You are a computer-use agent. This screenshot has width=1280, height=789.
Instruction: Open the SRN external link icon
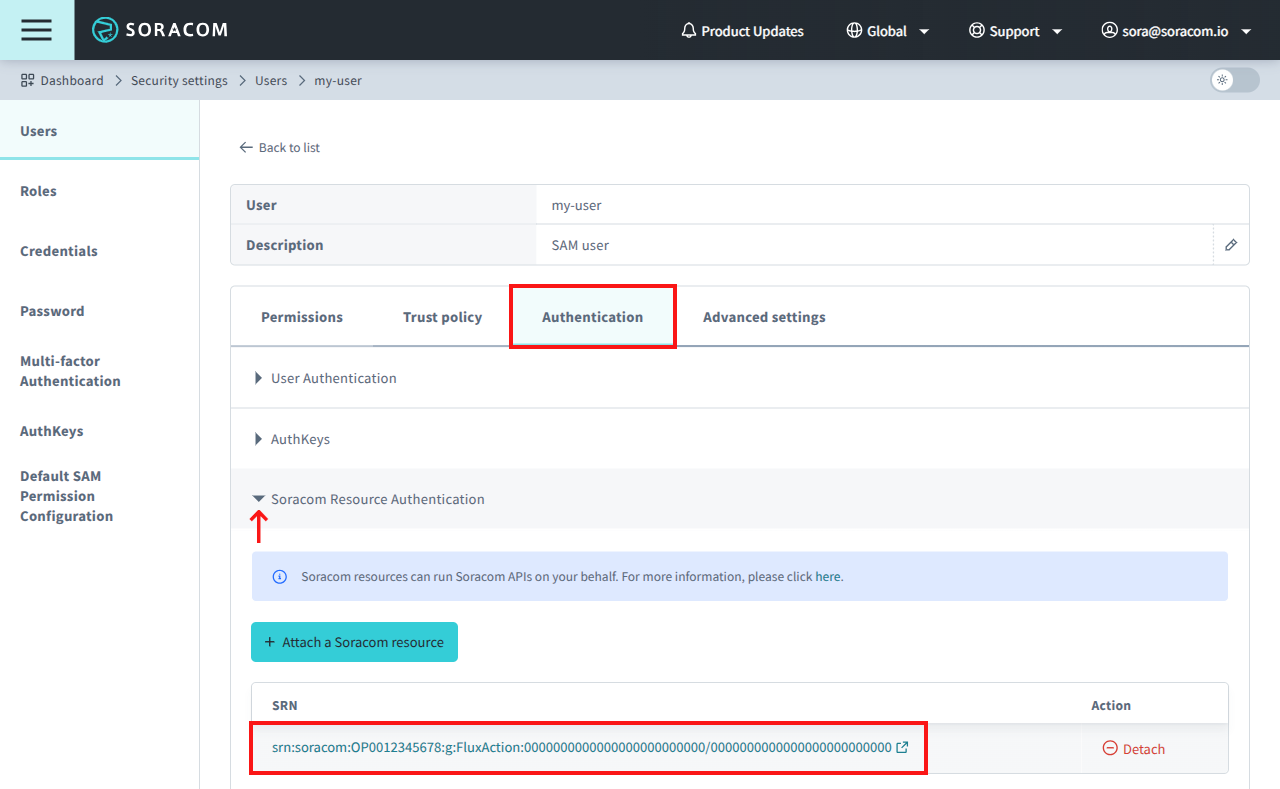click(903, 747)
